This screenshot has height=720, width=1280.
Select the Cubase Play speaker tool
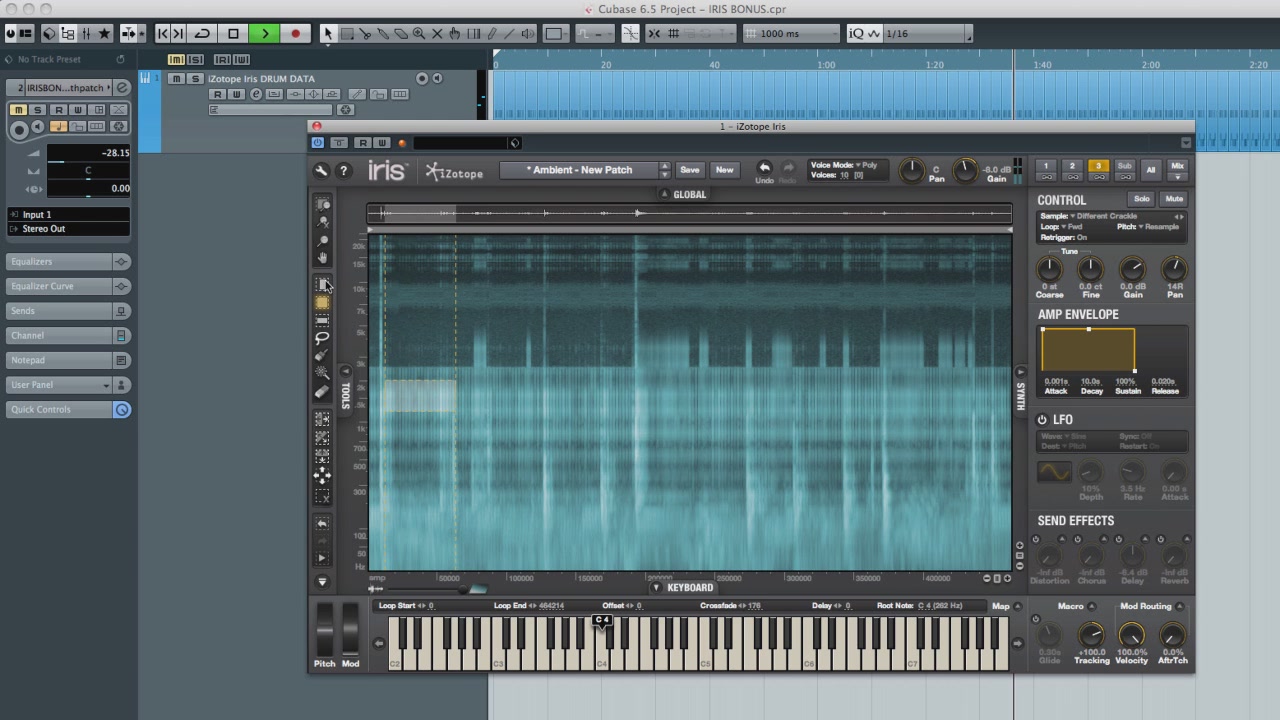coord(527,34)
